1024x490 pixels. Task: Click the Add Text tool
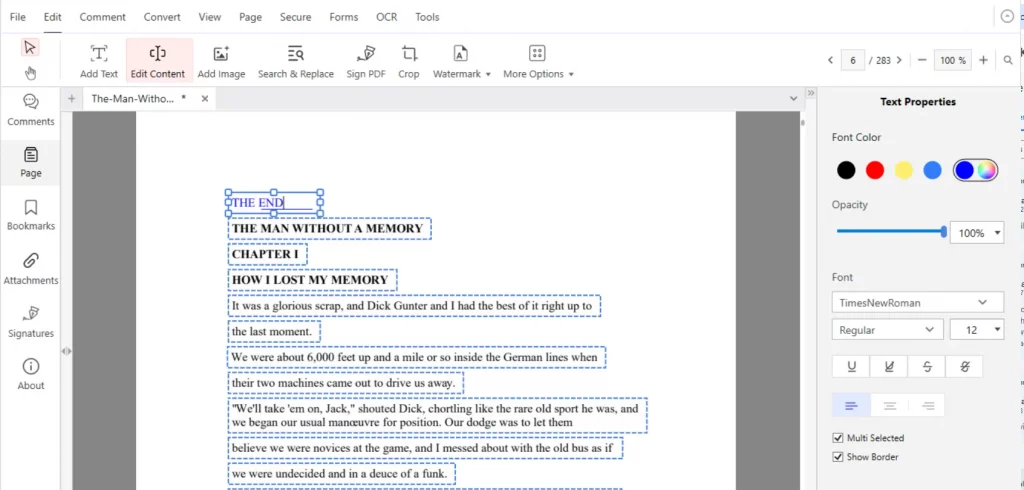tap(99, 61)
